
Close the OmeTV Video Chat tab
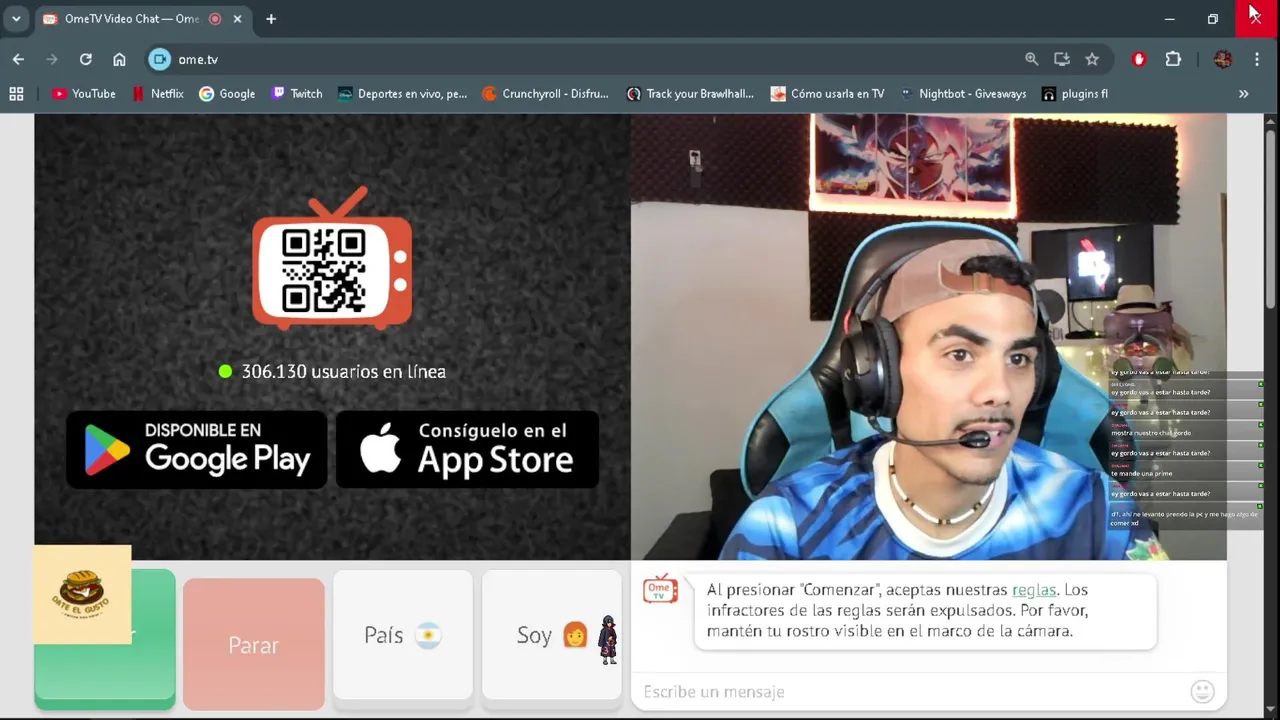238,19
